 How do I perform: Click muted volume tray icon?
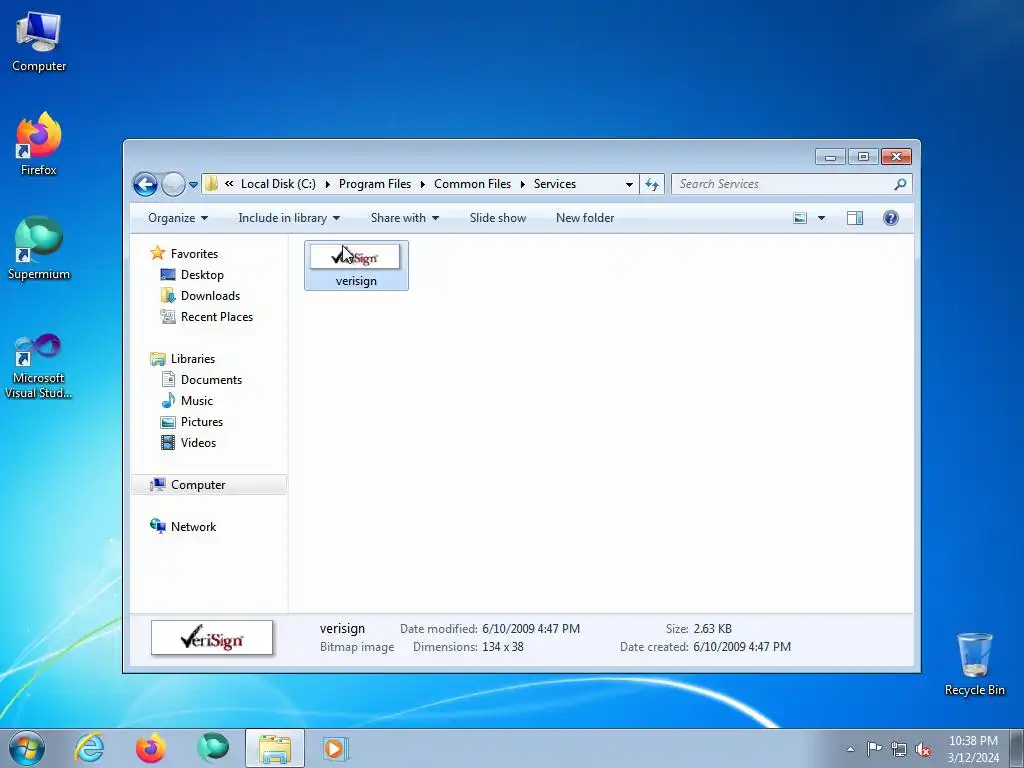pos(923,749)
